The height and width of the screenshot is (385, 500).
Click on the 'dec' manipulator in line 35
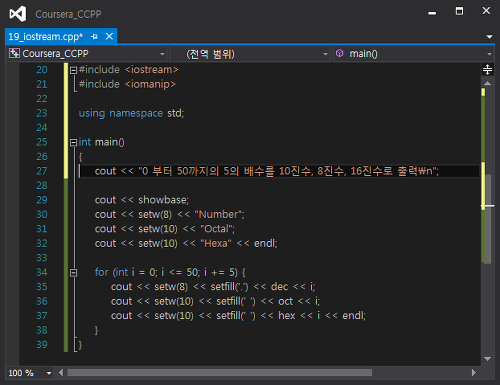click(279, 287)
